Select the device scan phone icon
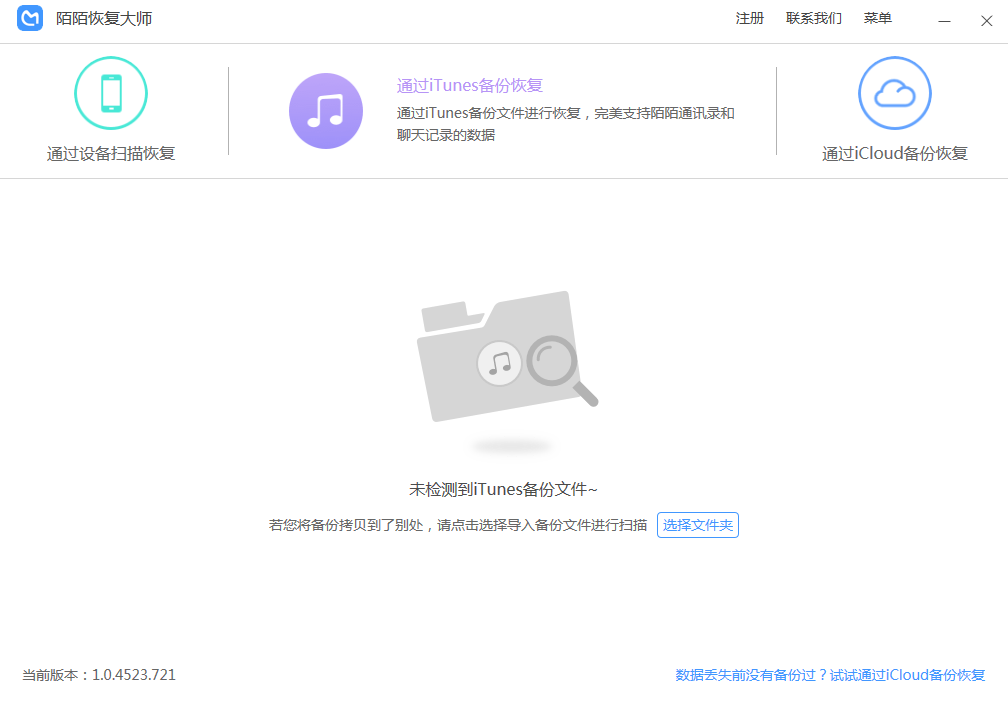Screen dimensions: 1008x704 pos(111,93)
